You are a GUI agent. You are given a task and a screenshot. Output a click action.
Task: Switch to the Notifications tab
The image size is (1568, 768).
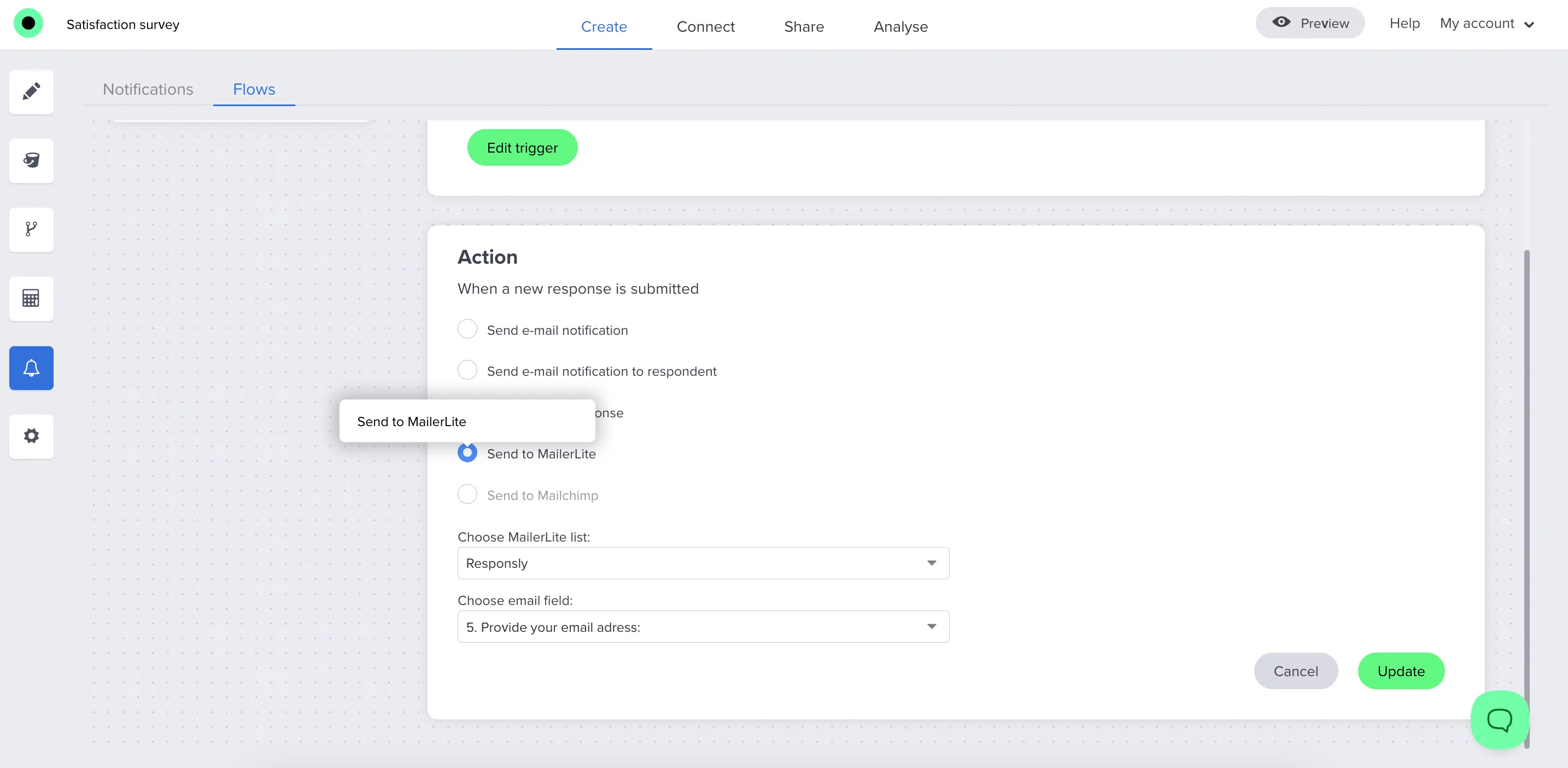[x=148, y=89]
